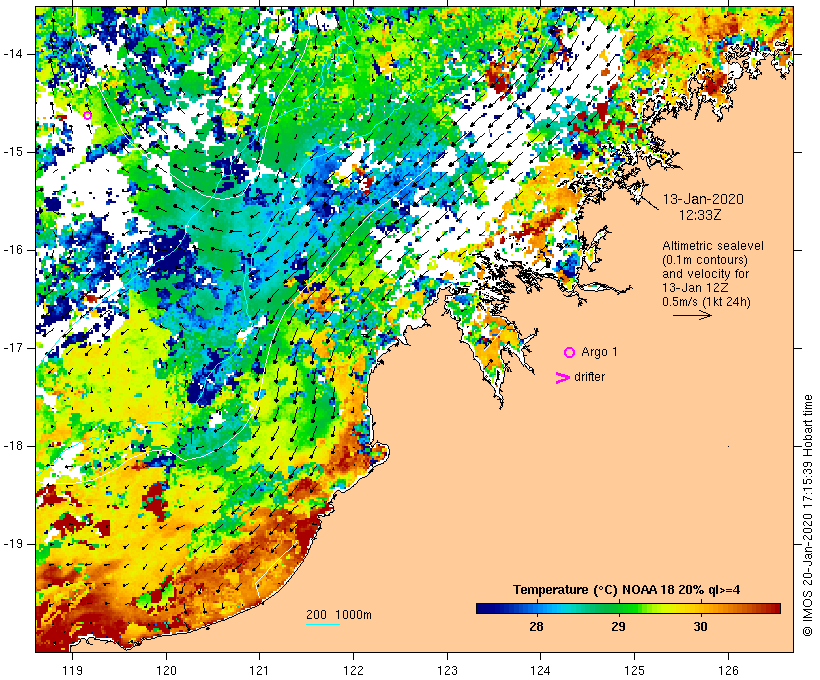Click the temperature color bar at 29

click(618, 608)
